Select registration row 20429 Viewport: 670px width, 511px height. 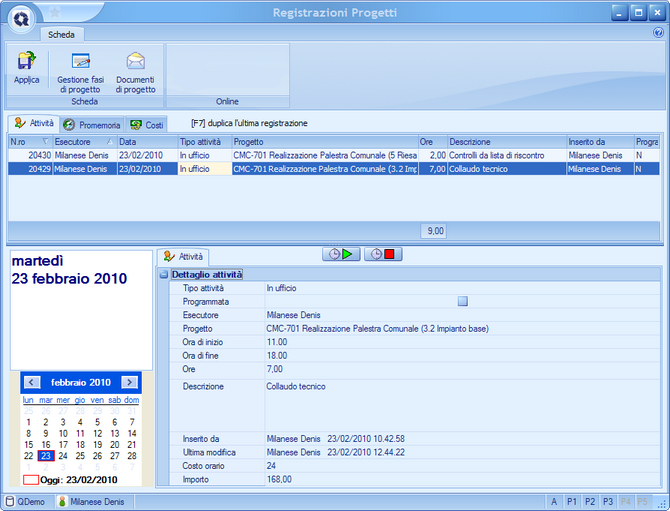(x=333, y=169)
